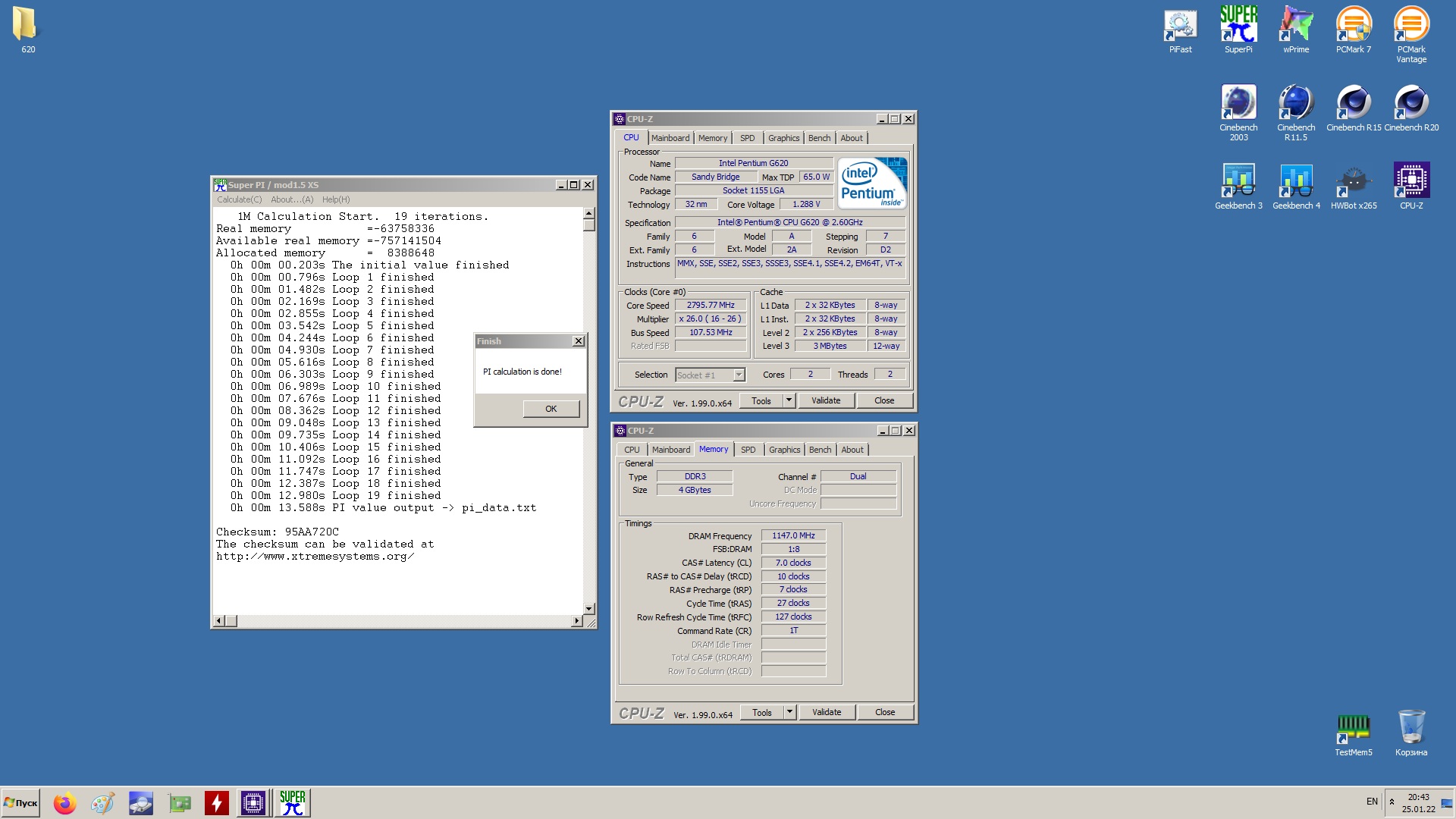Open the Пуск start menu
The height and width of the screenshot is (819, 1456).
click(x=20, y=803)
